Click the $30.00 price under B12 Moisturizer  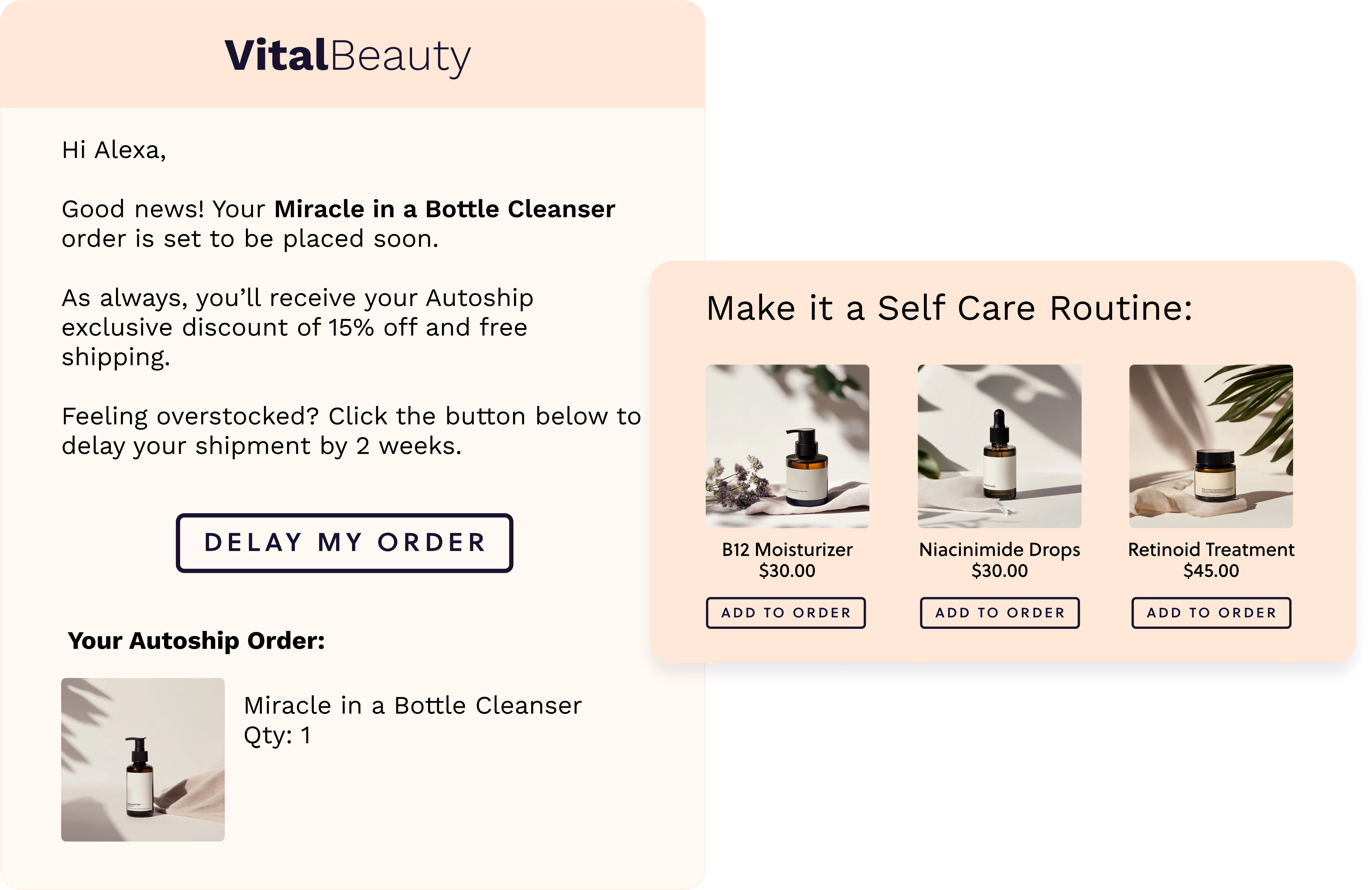[x=787, y=571]
